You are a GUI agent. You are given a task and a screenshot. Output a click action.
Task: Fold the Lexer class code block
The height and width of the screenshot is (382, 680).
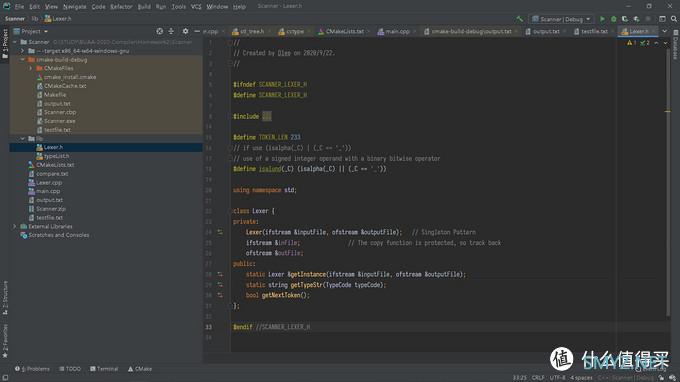pyautogui.click(x=230, y=211)
